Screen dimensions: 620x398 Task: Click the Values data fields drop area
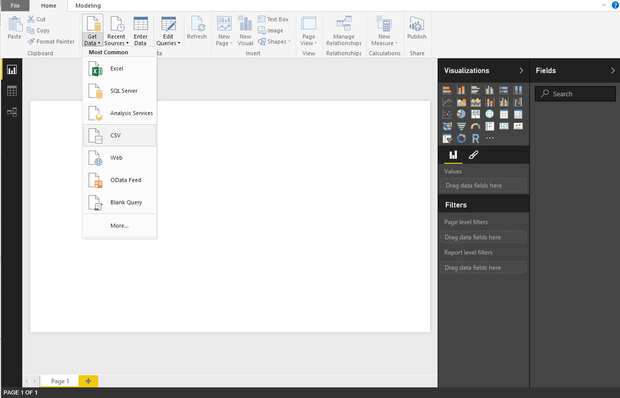click(483, 185)
